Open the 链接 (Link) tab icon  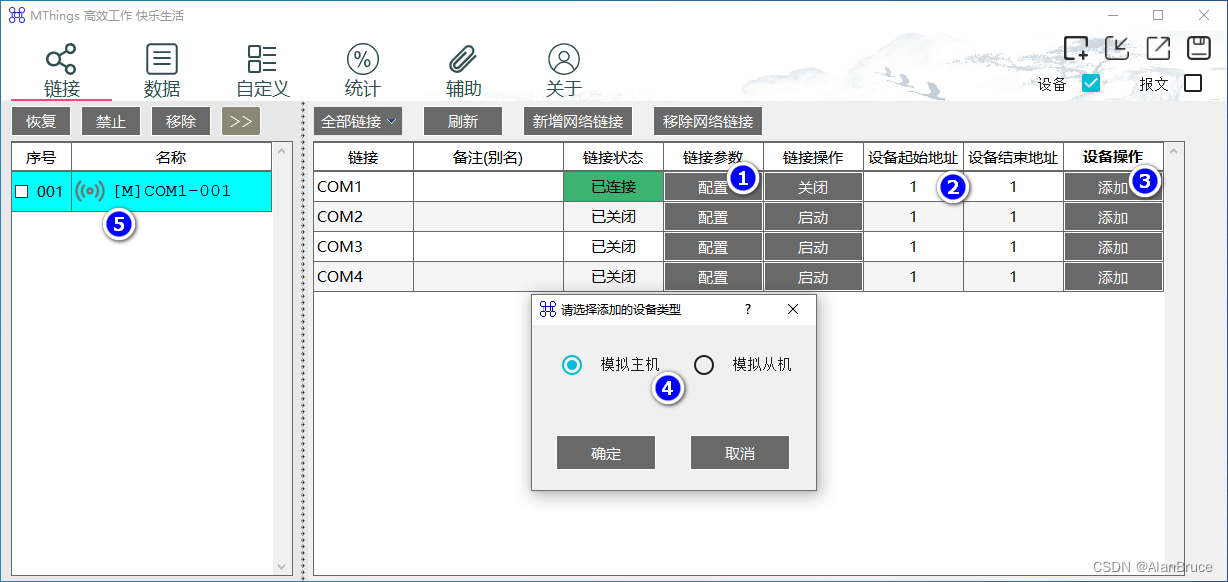[62, 60]
